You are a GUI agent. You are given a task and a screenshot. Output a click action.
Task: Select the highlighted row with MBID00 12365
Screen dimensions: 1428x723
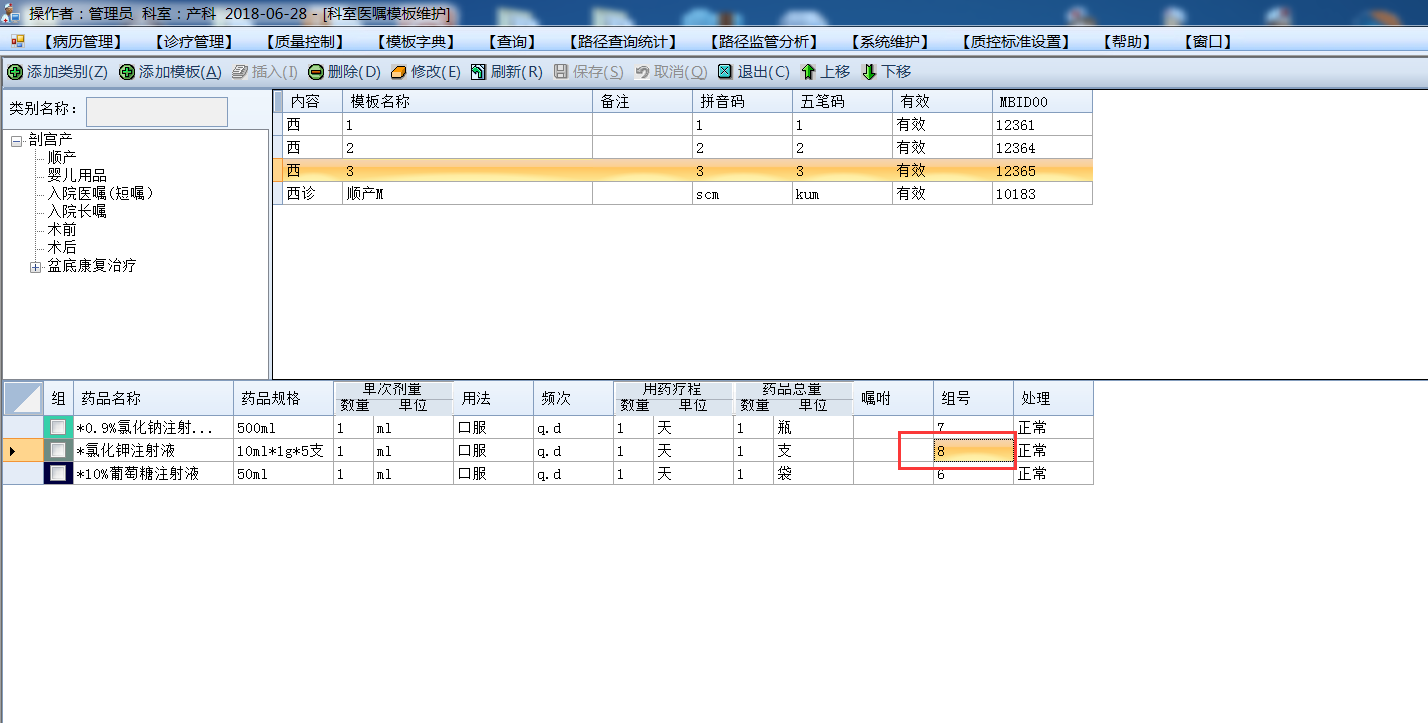coord(682,171)
